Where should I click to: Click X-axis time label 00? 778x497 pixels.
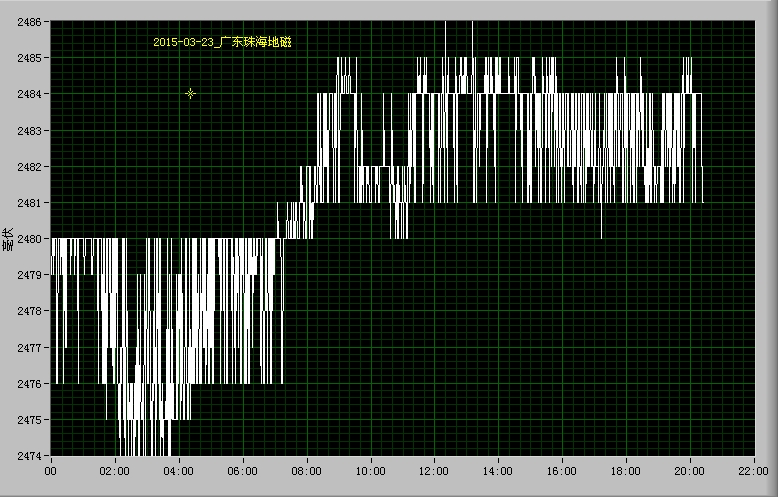pyautogui.click(x=51, y=471)
